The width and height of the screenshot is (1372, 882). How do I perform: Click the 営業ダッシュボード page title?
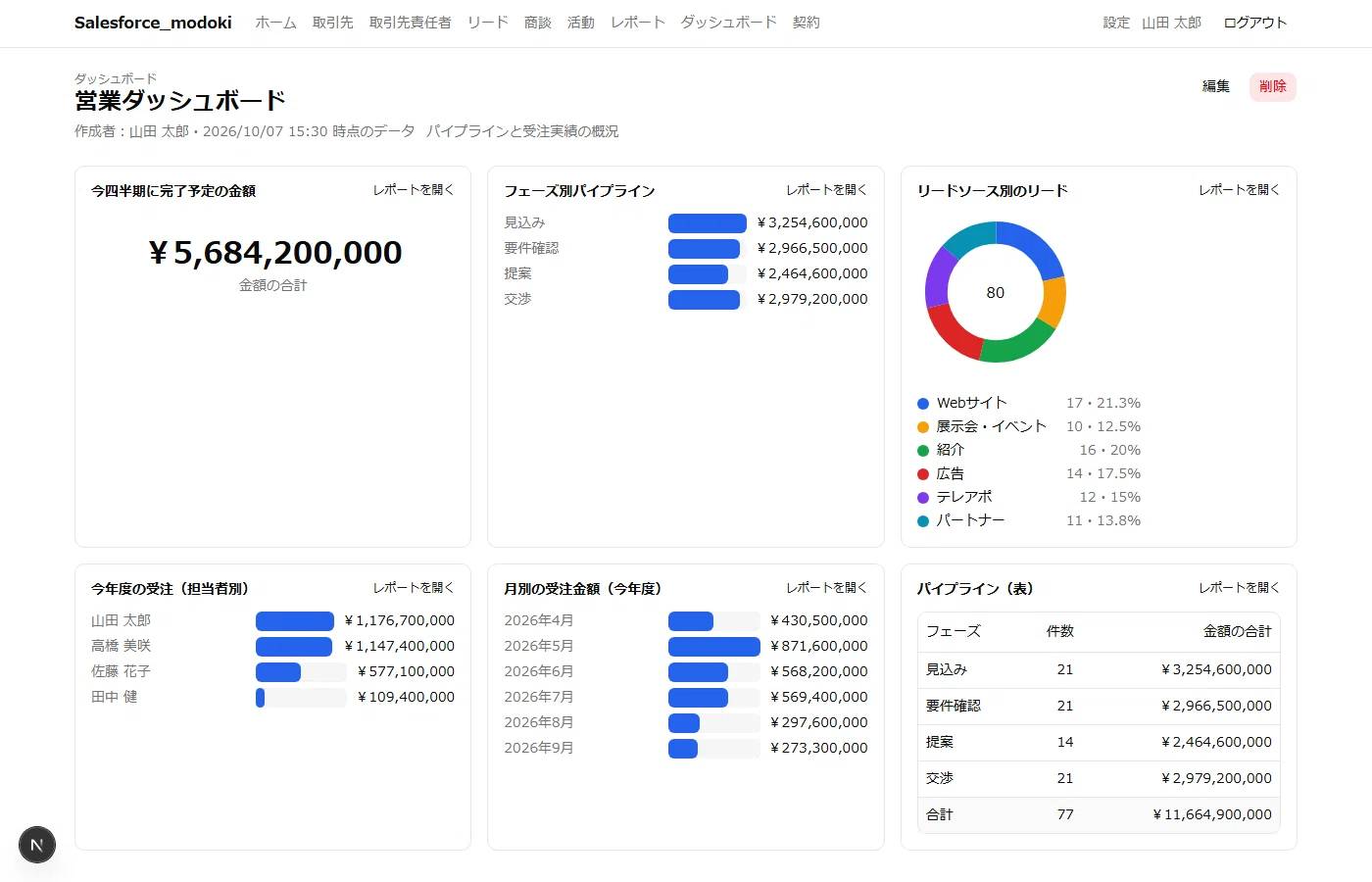180,101
